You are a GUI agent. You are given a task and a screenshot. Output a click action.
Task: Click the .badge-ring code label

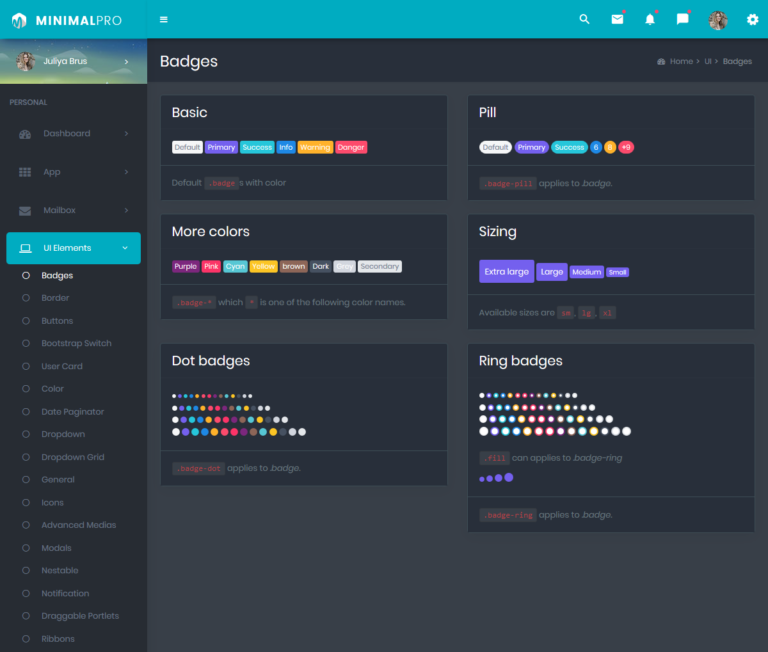[x=508, y=515]
